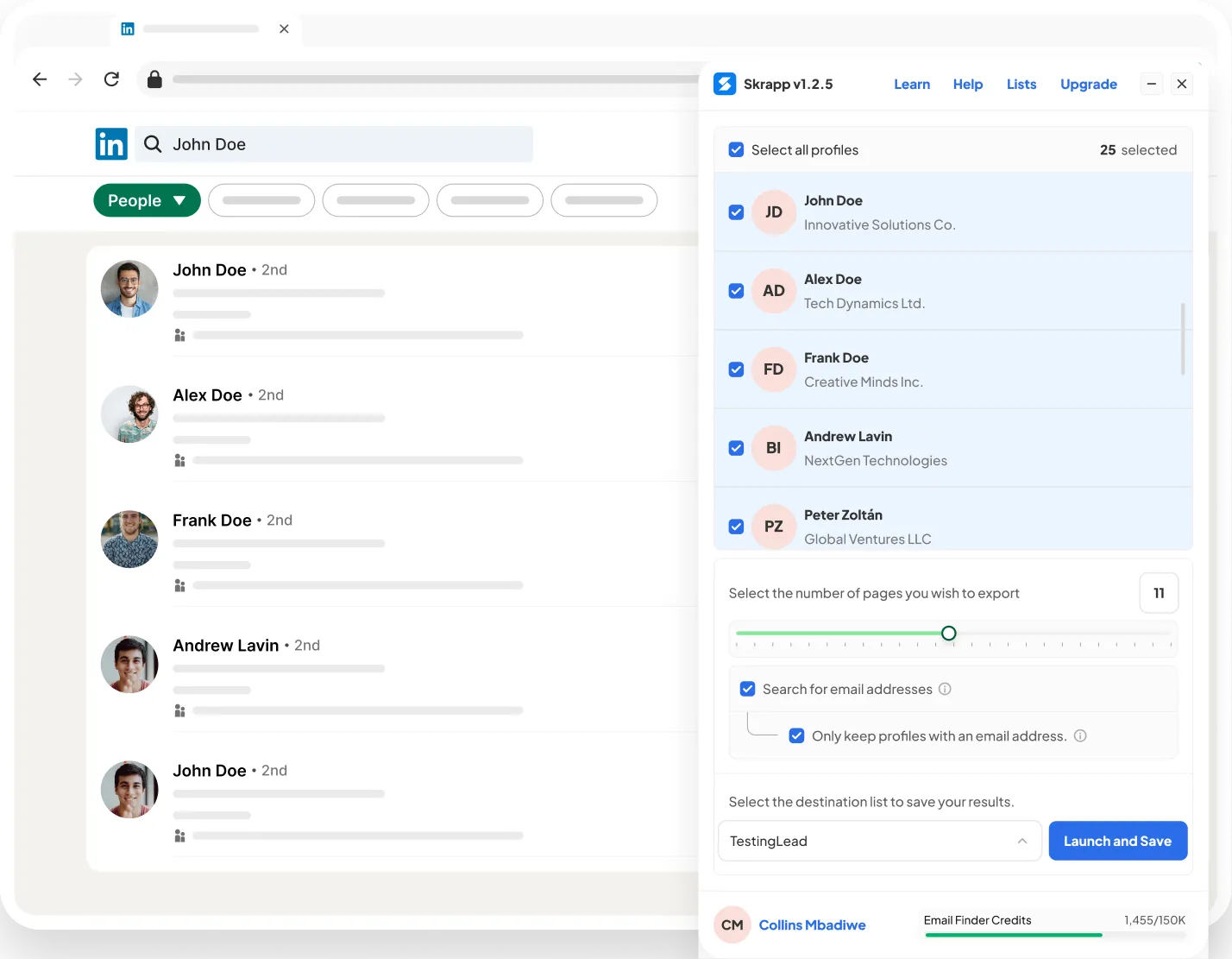
Task: Click Frank Doe profile photo
Action: coord(129,539)
